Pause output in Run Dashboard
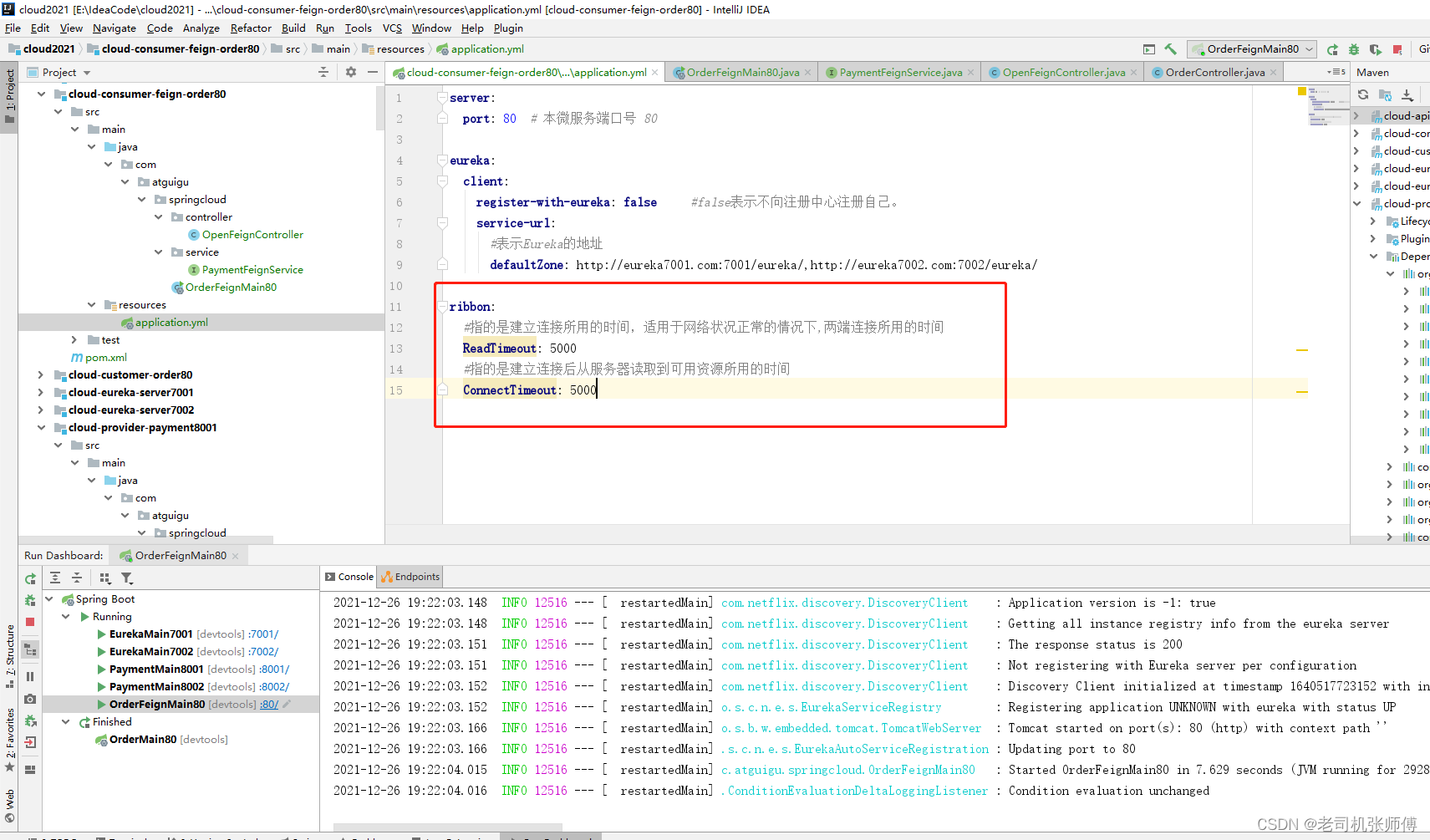The height and width of the screenshot is (840, 1430). [30, 676]
